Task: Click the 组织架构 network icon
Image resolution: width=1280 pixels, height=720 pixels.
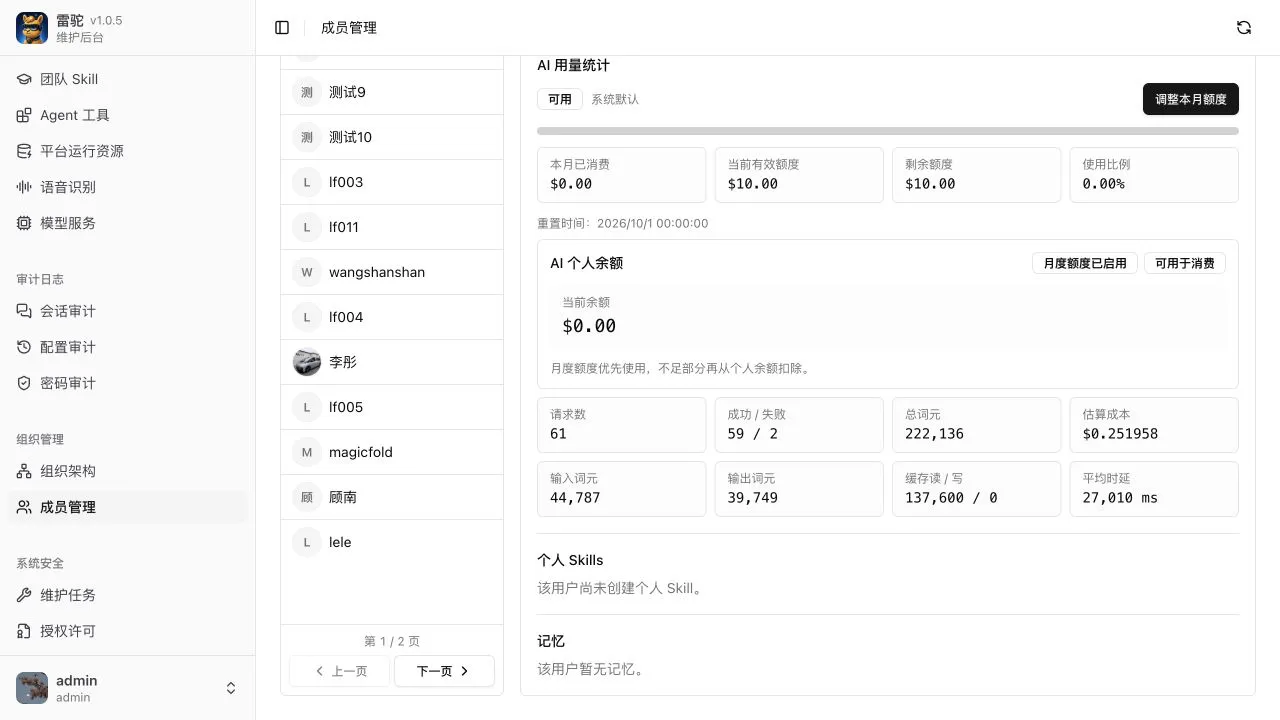Action: pyautogui.click(x=24, y=471)
